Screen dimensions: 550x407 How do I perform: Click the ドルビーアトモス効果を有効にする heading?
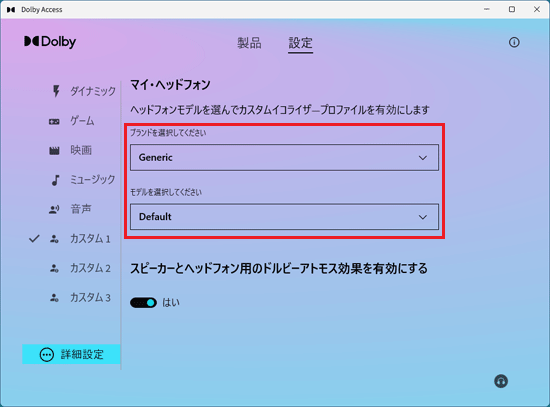click(x=279, y=269)
